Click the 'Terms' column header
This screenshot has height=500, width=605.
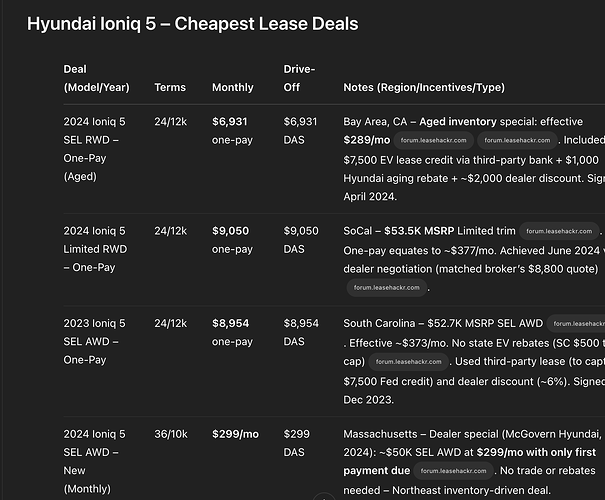170,88
